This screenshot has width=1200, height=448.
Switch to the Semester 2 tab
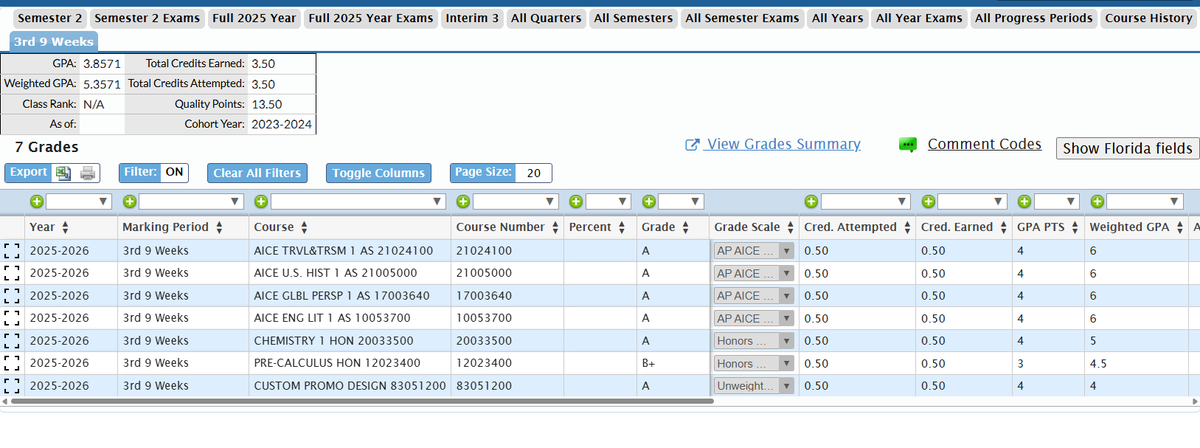(51, 18)
